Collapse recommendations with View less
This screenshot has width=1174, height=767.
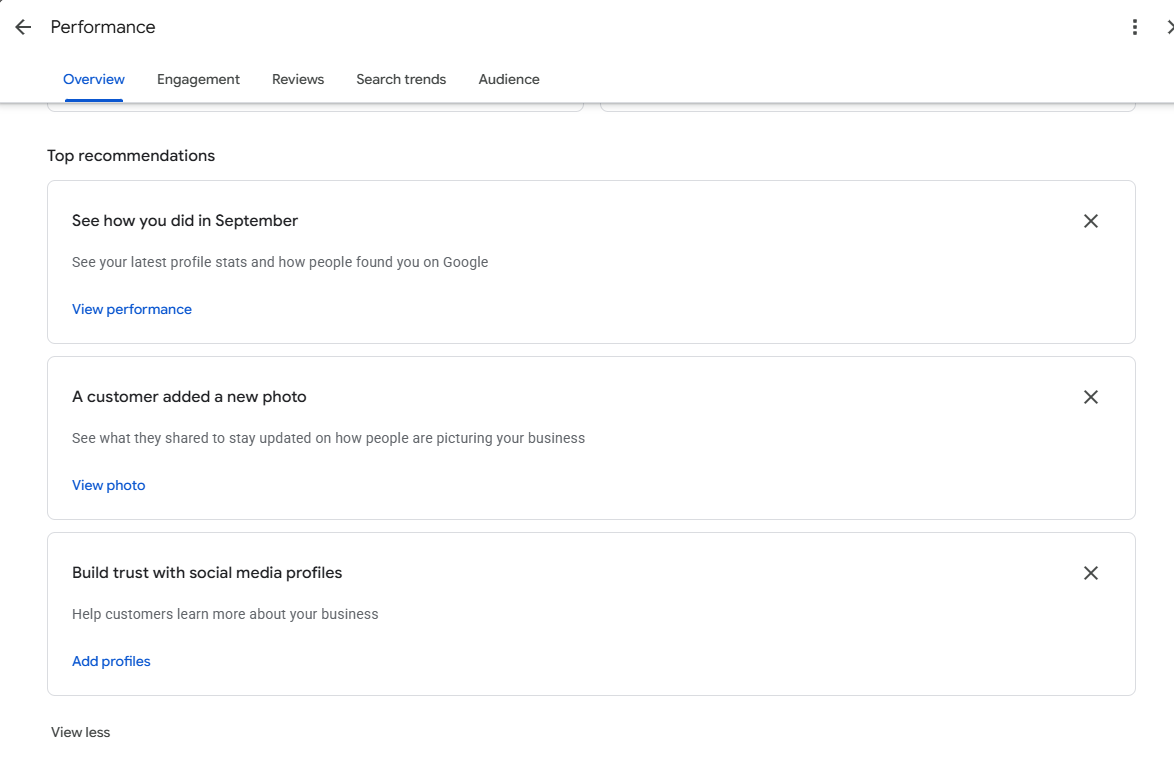80,733
